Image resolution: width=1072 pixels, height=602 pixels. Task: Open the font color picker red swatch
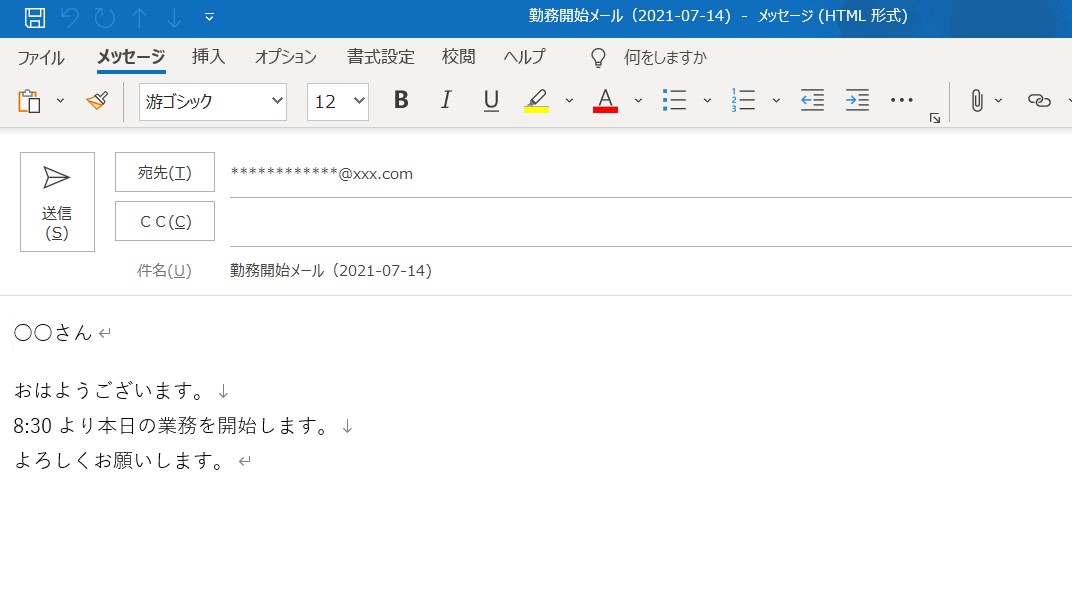pyautogui.click(x=604, y=101)
